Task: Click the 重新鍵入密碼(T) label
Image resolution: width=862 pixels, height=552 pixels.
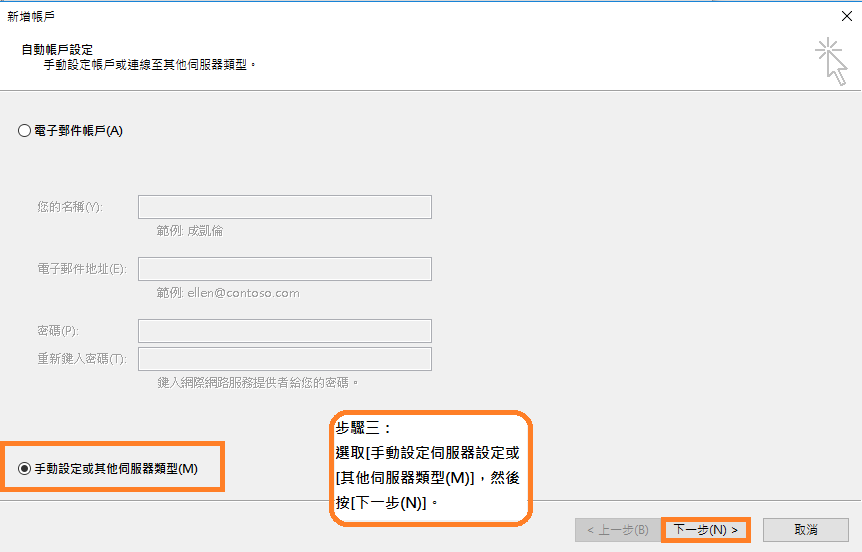Action: [x=81, y=359]
